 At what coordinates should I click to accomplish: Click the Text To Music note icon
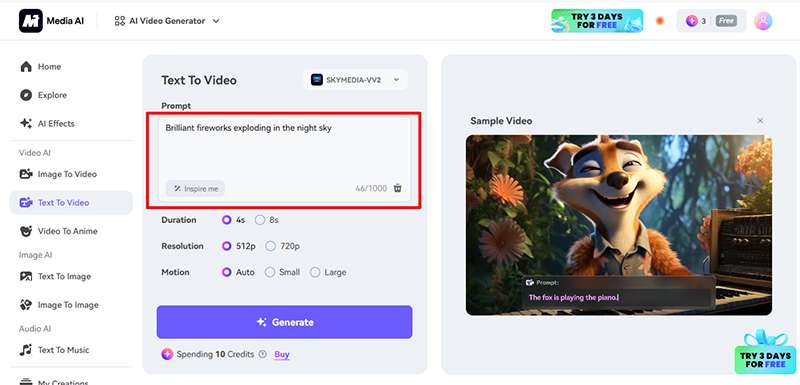click(26, 350)
